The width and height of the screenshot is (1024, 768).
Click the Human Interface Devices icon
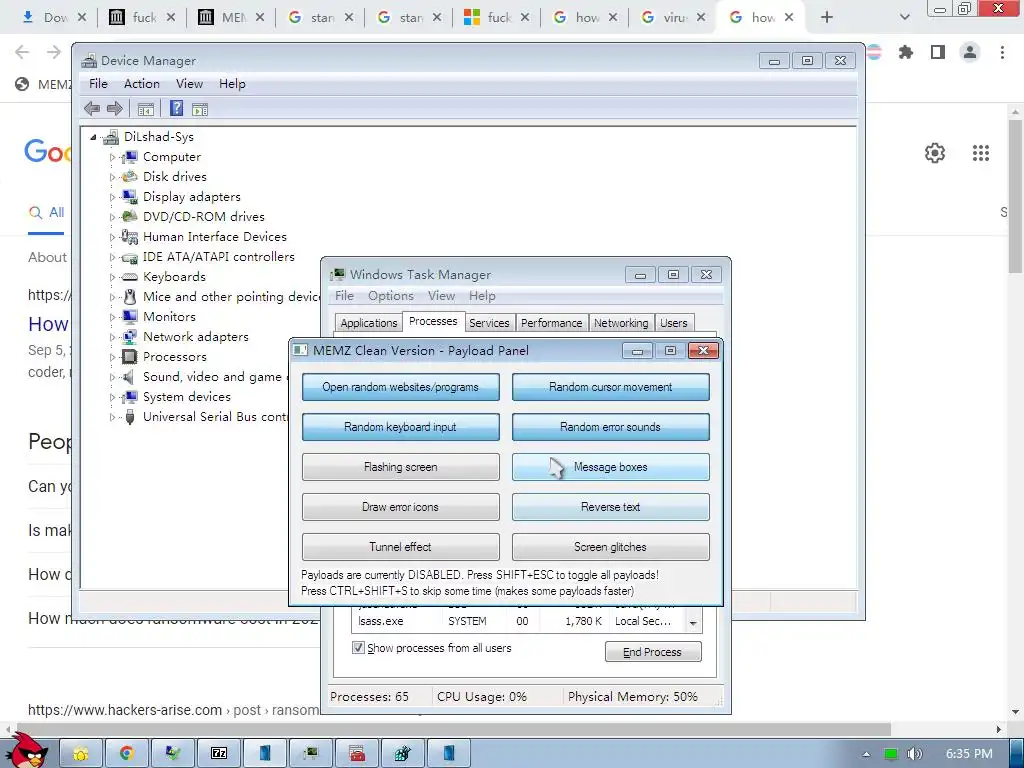click(130, 236)
